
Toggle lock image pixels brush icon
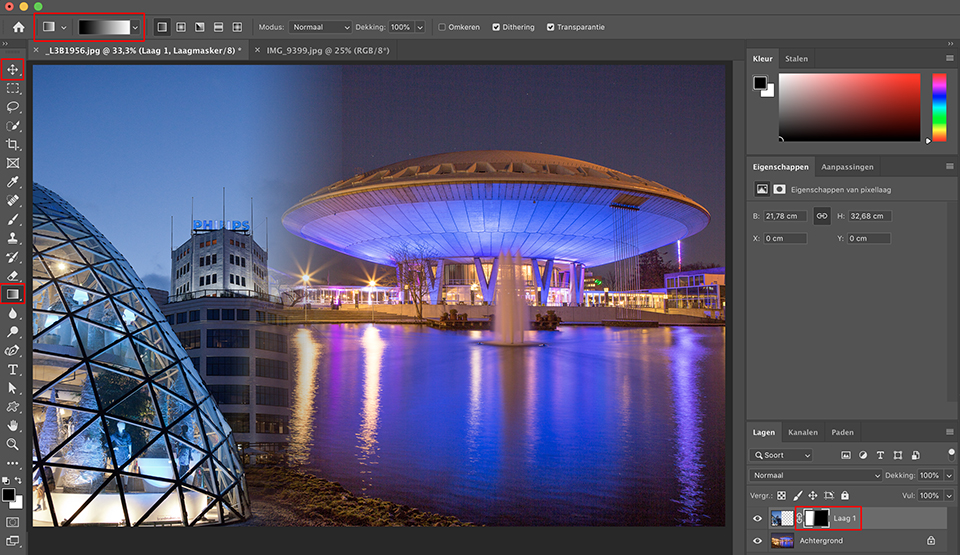(797, 496)
